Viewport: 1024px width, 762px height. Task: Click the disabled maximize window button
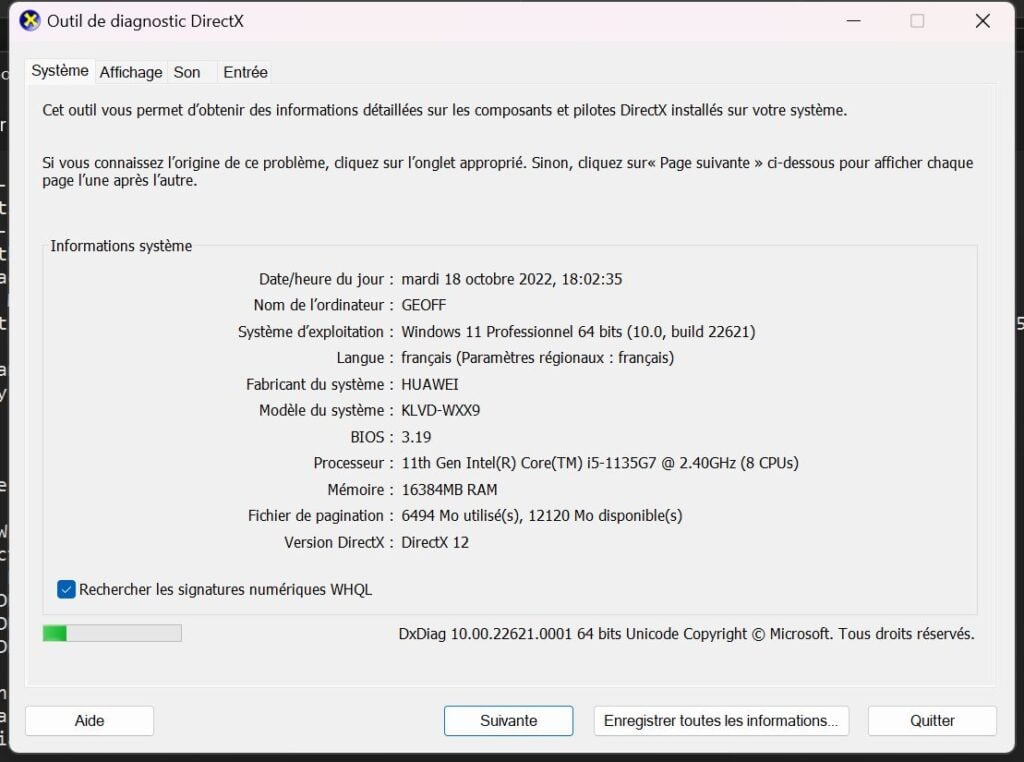click(918, 21)
